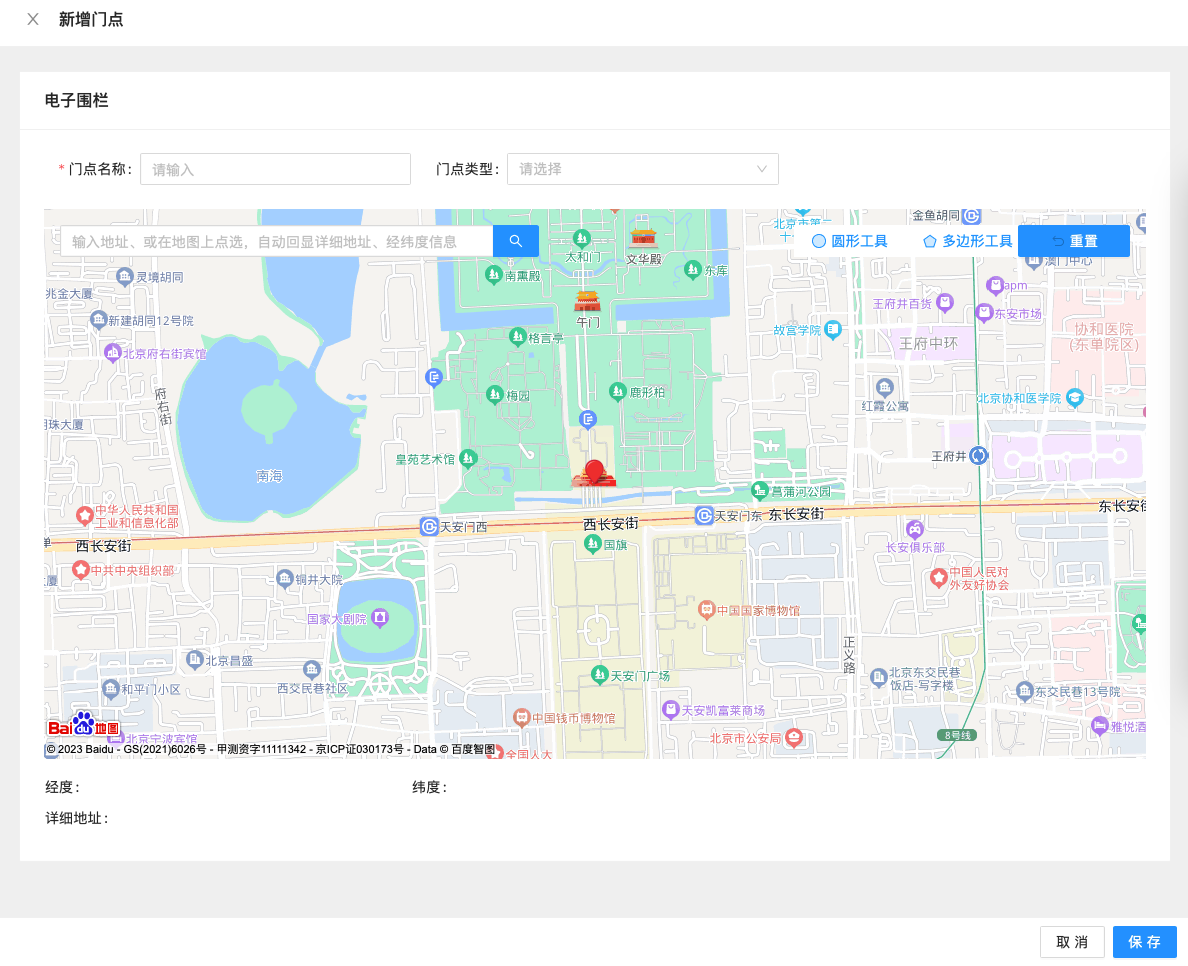This screenshot has width=1188, height=966.
Task: Open the 门点类型 dropdown
Action: coord(642,169)
